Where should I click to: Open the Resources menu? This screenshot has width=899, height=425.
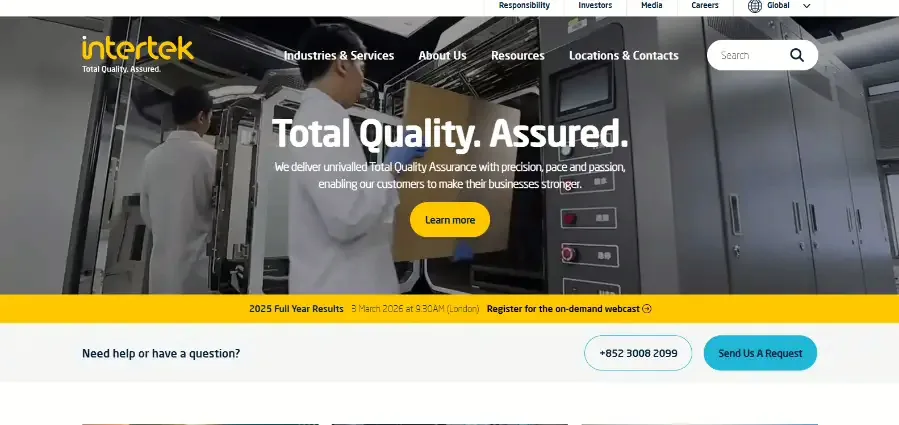point(518,56)
